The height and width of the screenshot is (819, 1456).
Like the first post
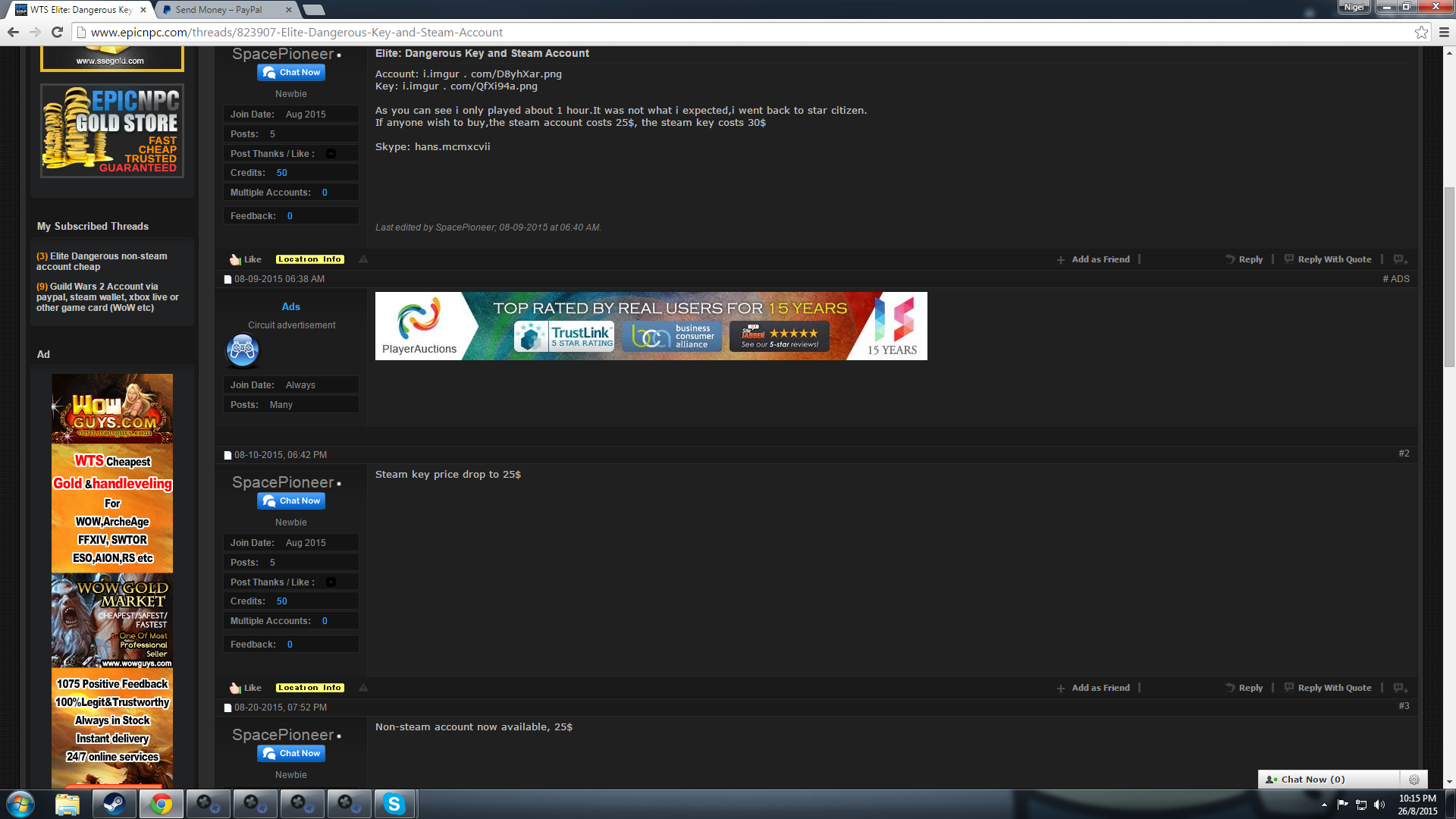(x=246, y=259)
